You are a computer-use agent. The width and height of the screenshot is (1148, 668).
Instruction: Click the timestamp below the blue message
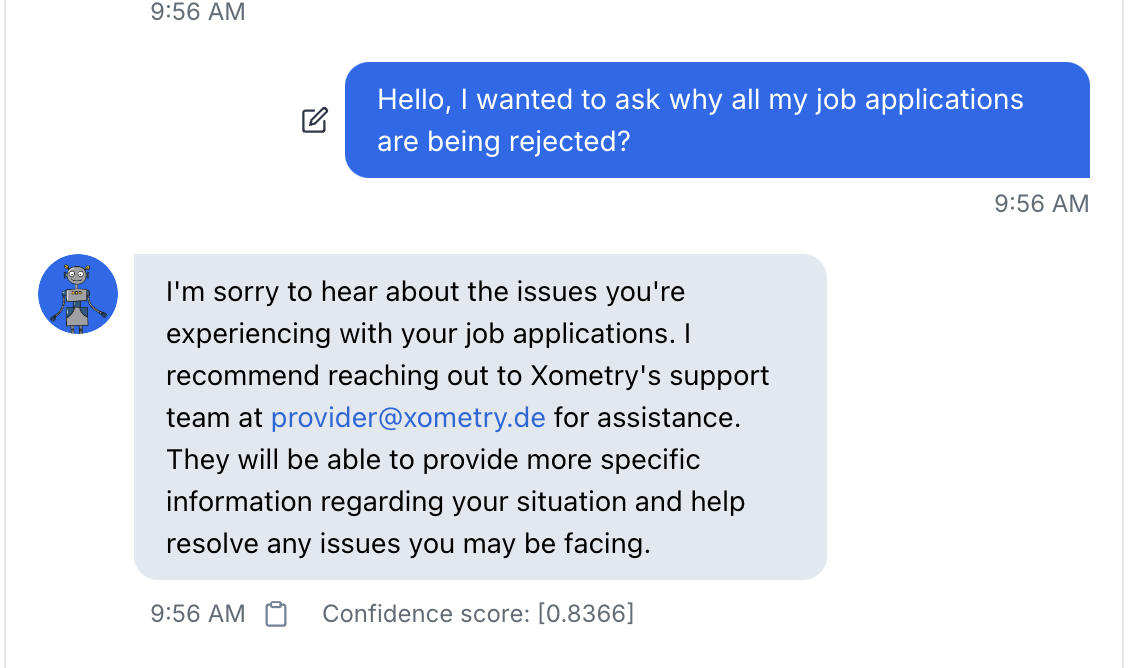pyautogui.click(x=1041, y=204)
